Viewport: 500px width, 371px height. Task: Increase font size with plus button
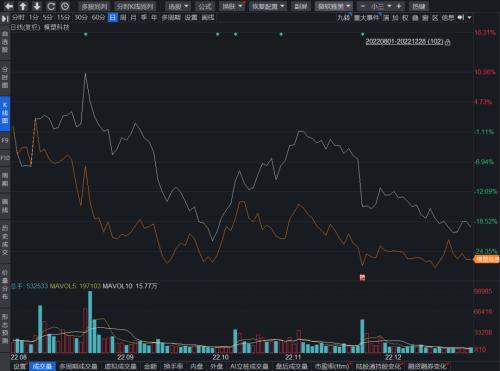coord(399,6)
